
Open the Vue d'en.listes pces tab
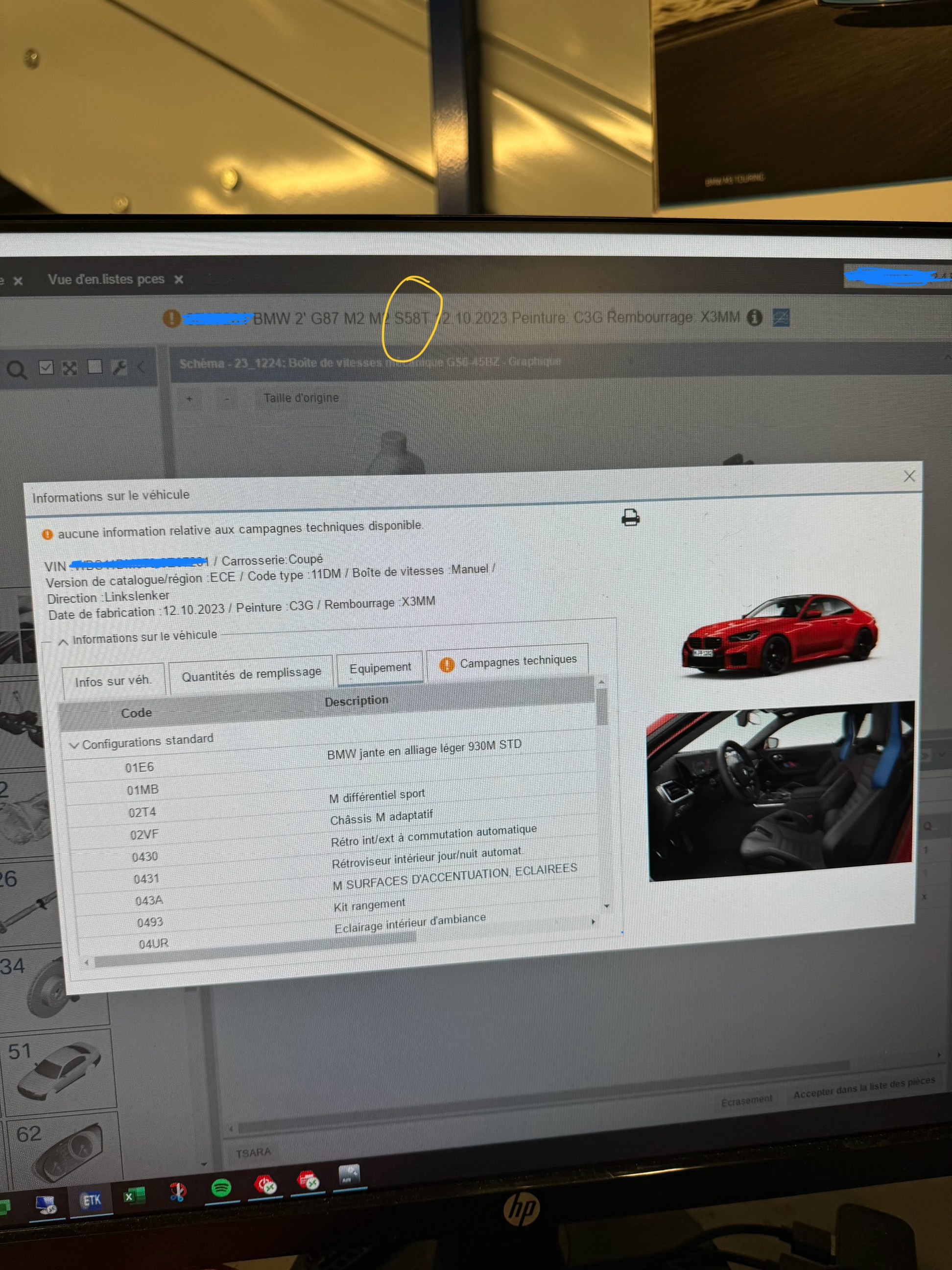coord(106,279)
